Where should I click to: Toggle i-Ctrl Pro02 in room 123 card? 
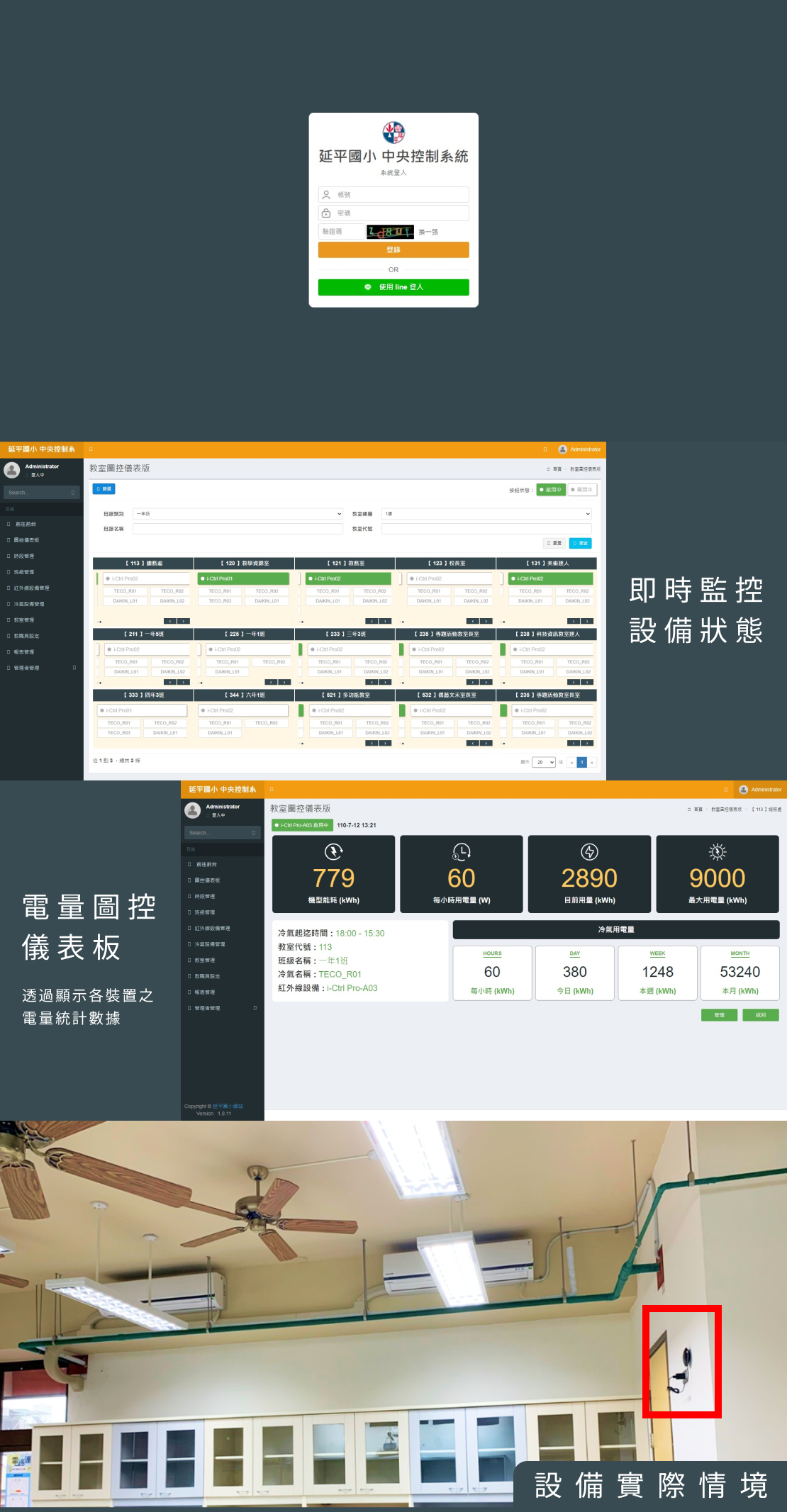click(450, 578)
